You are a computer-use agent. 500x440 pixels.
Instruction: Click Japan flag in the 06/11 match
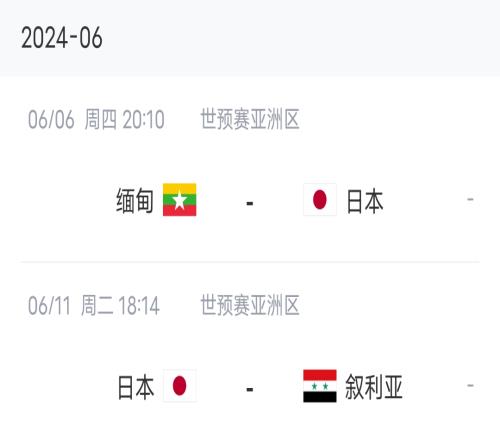point(180,386)
